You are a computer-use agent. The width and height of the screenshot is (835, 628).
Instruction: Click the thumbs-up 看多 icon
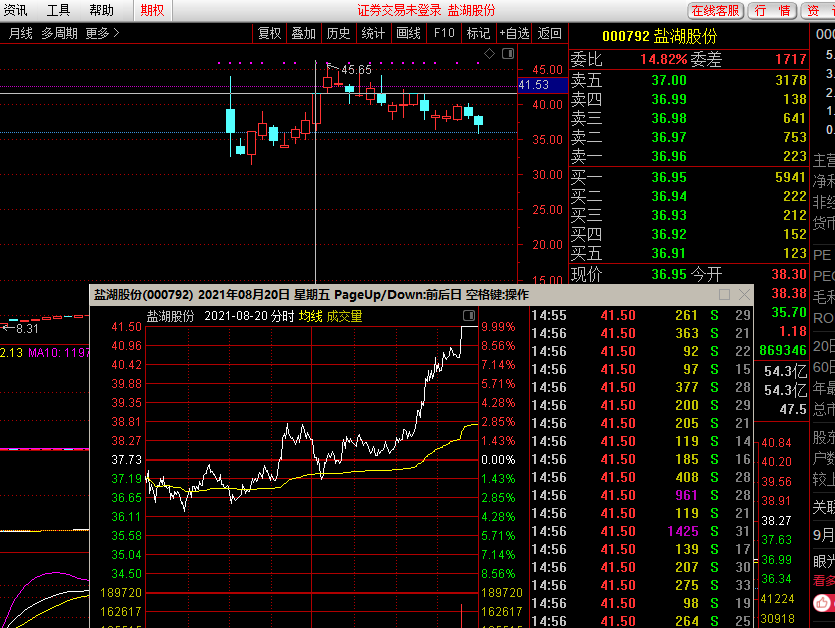pyautogui.click(x=822, y=603)
